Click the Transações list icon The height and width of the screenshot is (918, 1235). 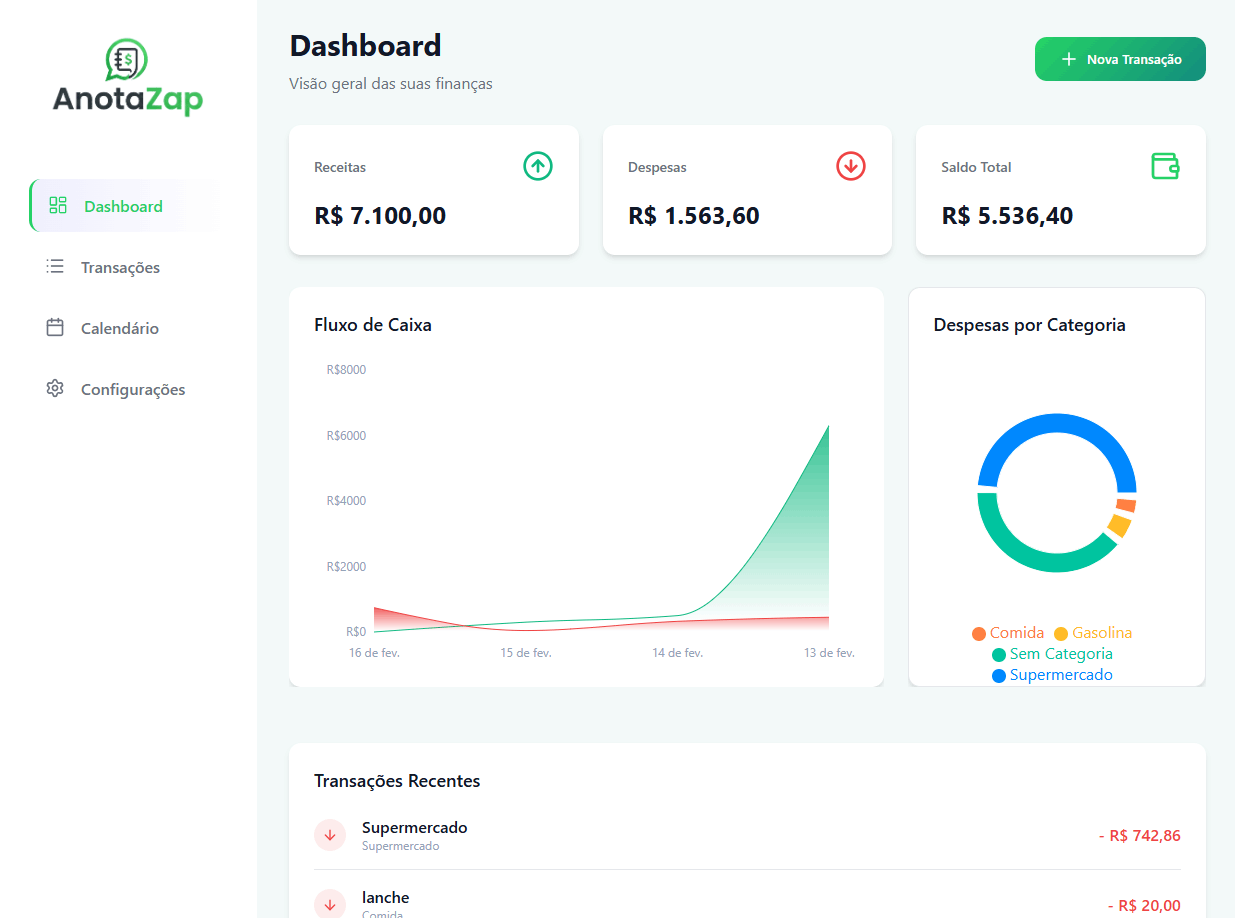[x=55, y=267]
